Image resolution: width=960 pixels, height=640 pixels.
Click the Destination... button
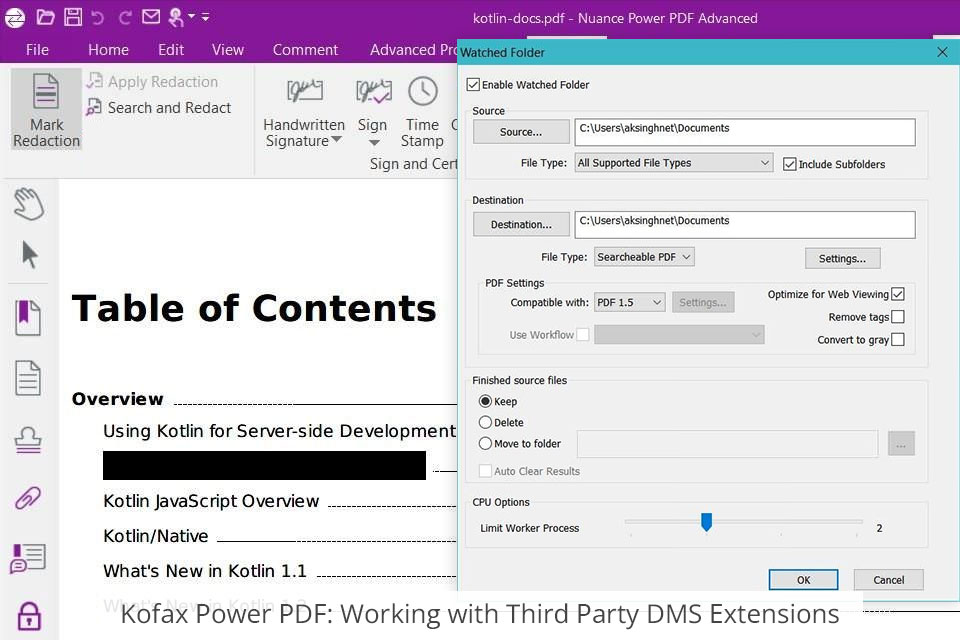pyautogui.click(x=521, y=224)
